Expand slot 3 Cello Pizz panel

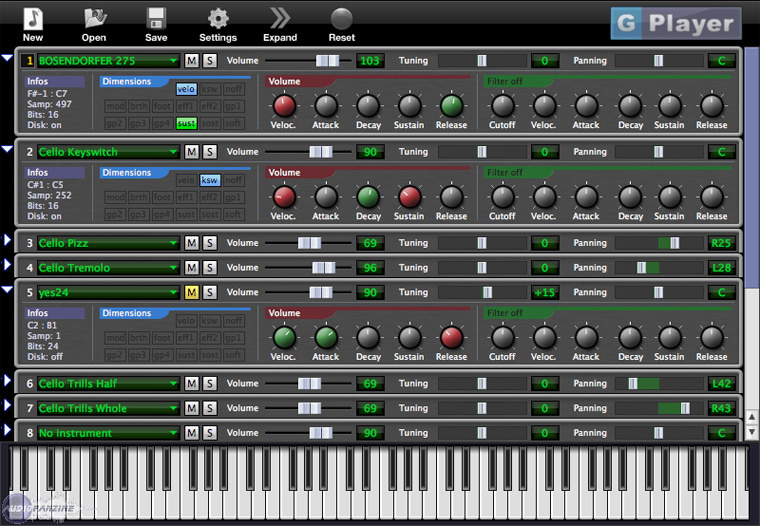pos(7,239)
